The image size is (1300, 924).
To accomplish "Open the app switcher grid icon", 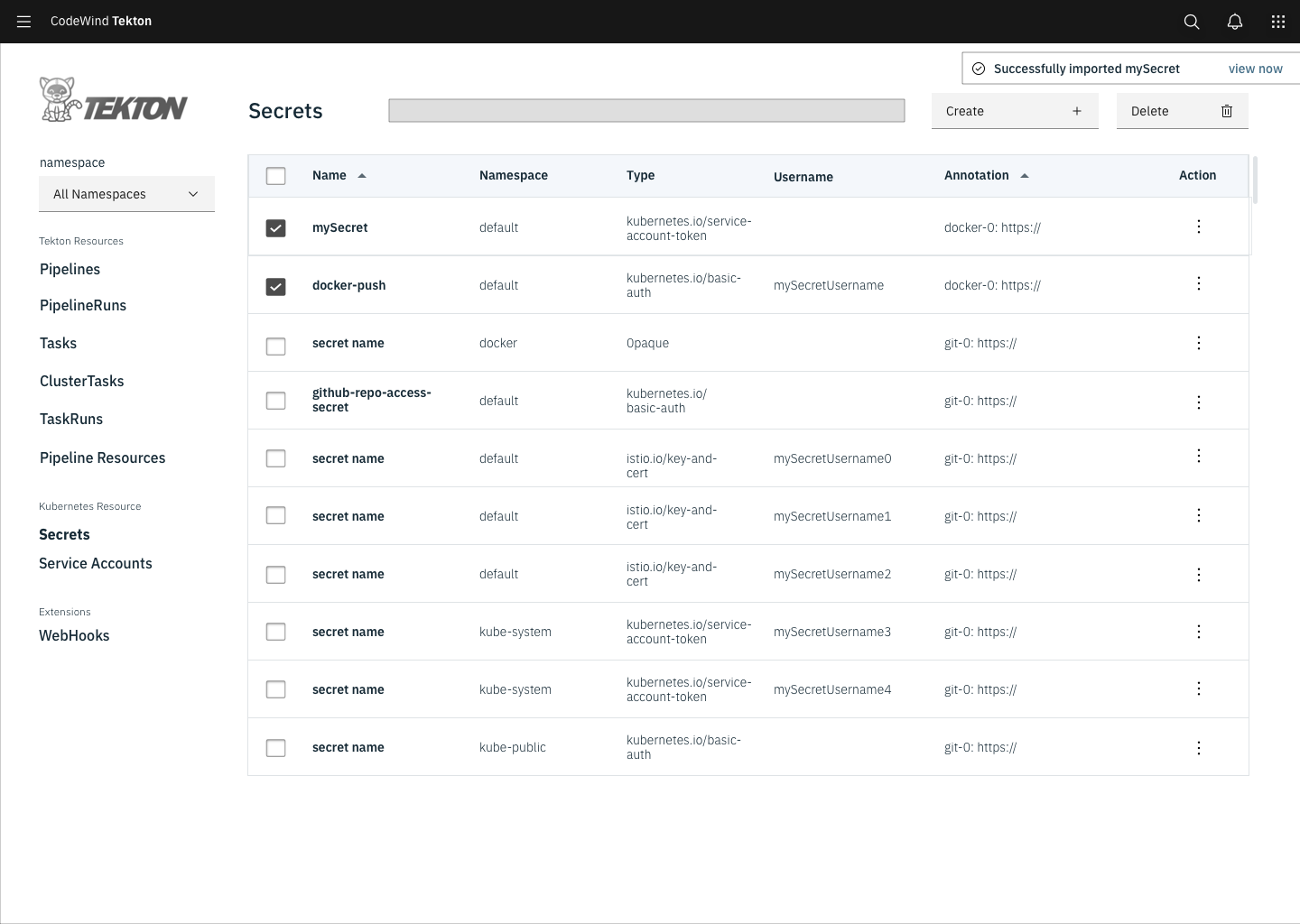I will [1277, 22].
